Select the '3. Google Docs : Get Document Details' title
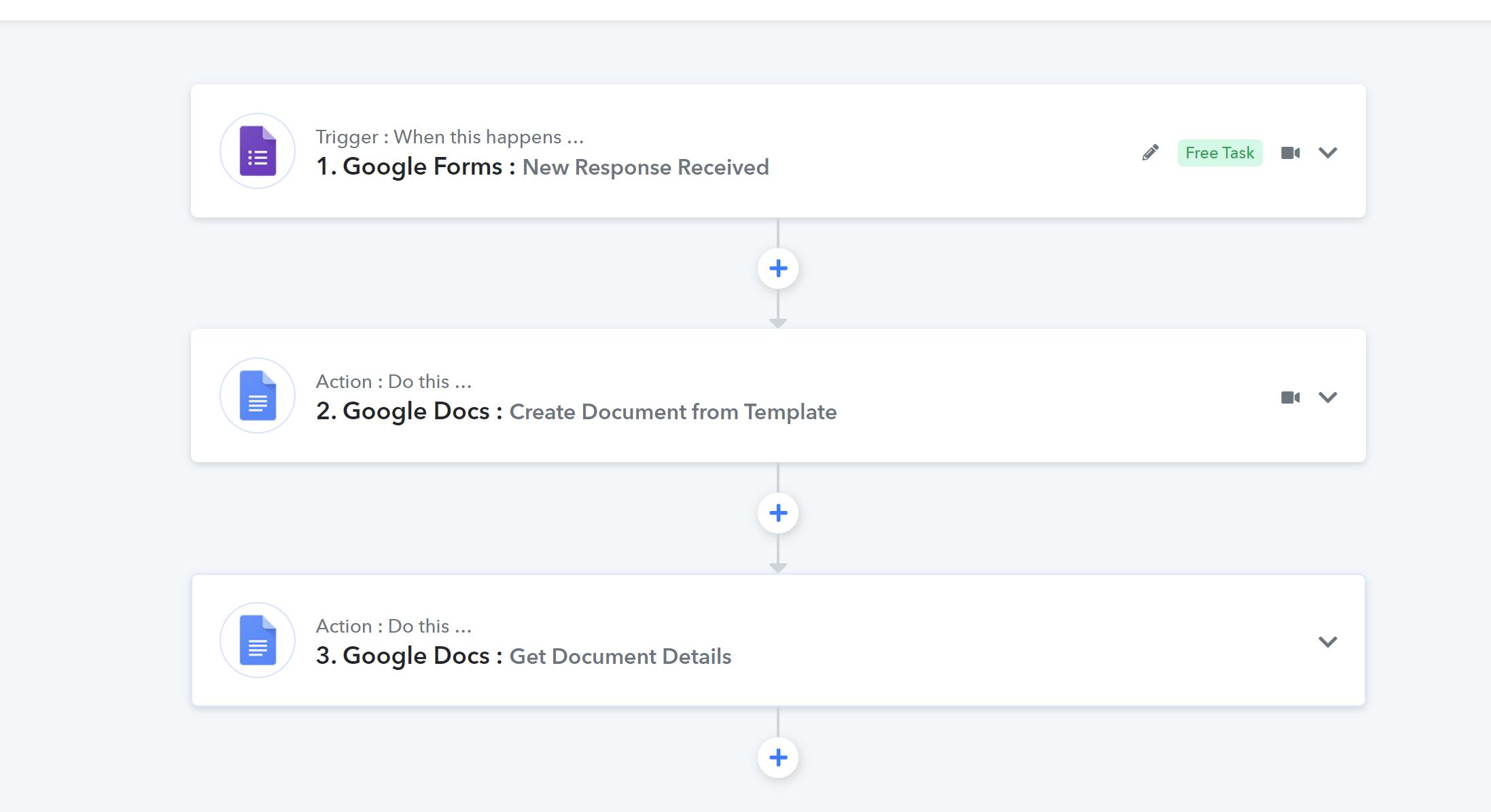The image size is (1491, 812). point(524,656)
